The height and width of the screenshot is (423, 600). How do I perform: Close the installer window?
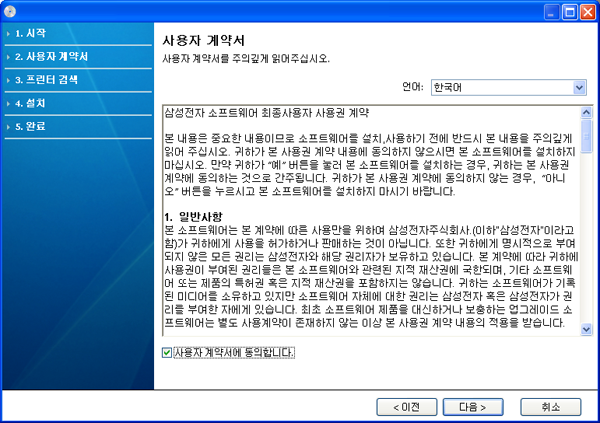coord(588,12)
